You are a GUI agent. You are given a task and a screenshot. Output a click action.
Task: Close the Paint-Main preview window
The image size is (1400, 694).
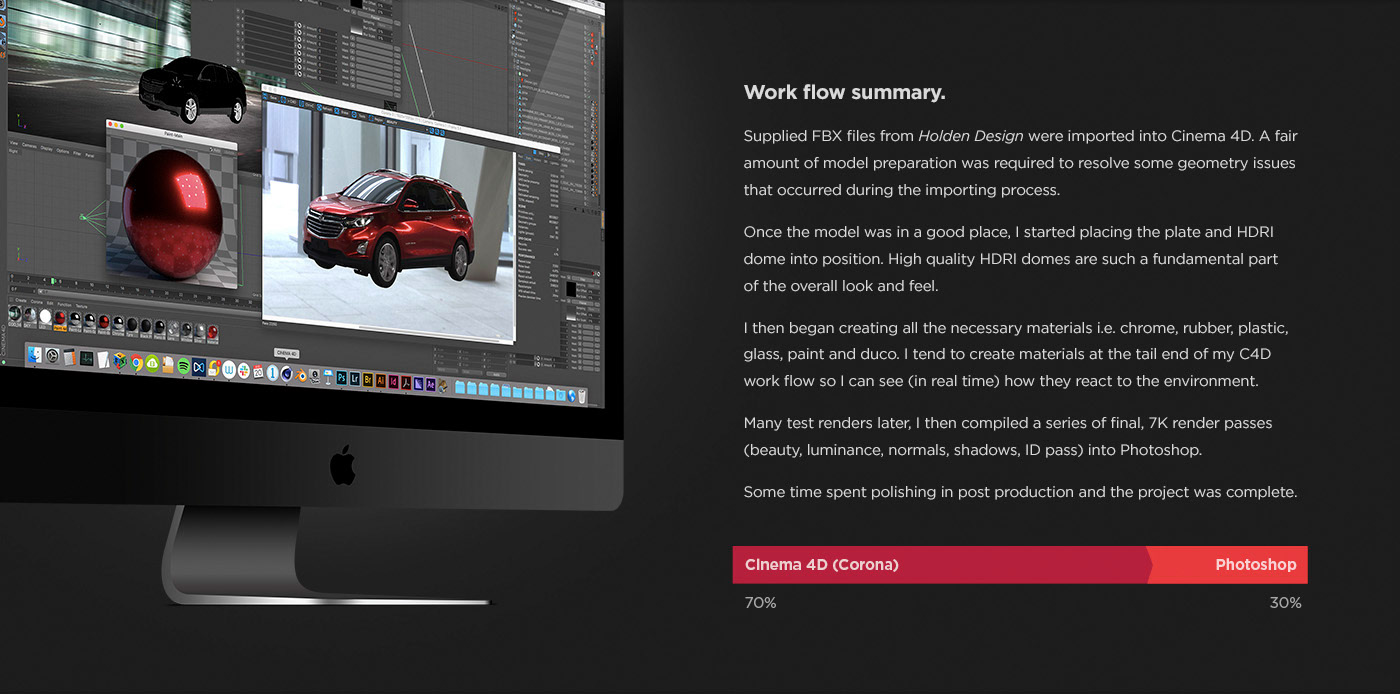110,124
